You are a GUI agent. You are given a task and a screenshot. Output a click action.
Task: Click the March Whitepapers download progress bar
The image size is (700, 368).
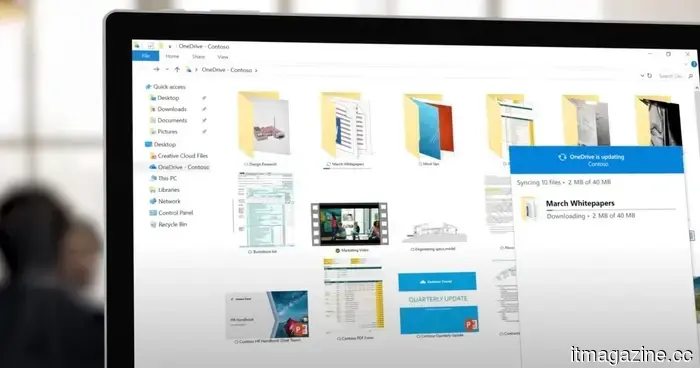pos(610,209)
